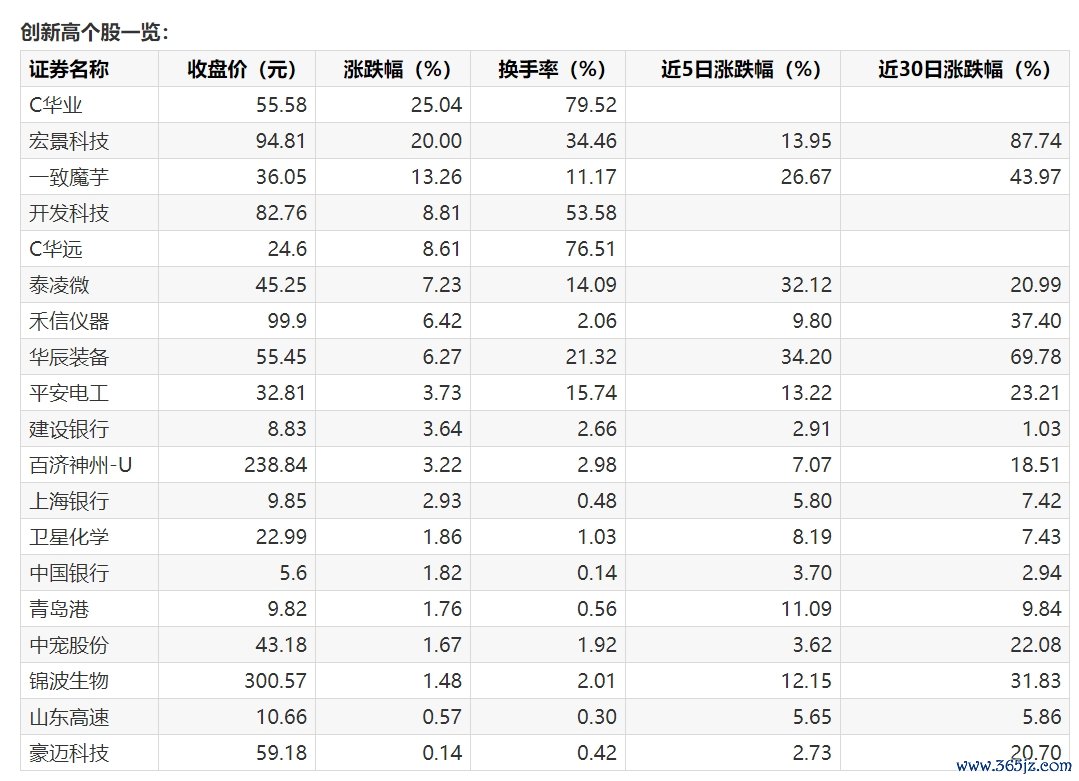Click the 建设银行 stock name
Screen dimensions: 1079x781
pos(69,429)
